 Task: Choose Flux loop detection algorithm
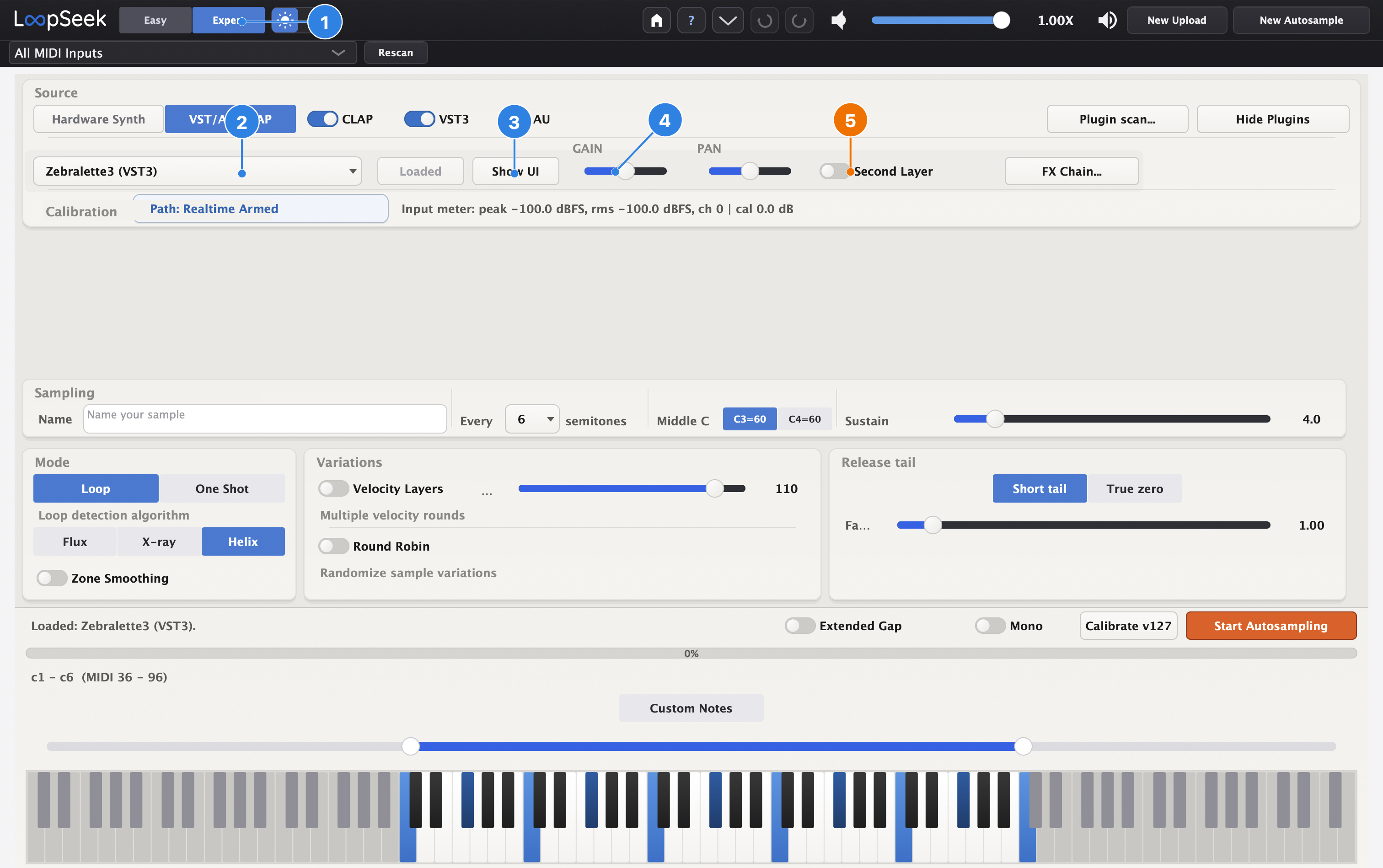point(75,542)
